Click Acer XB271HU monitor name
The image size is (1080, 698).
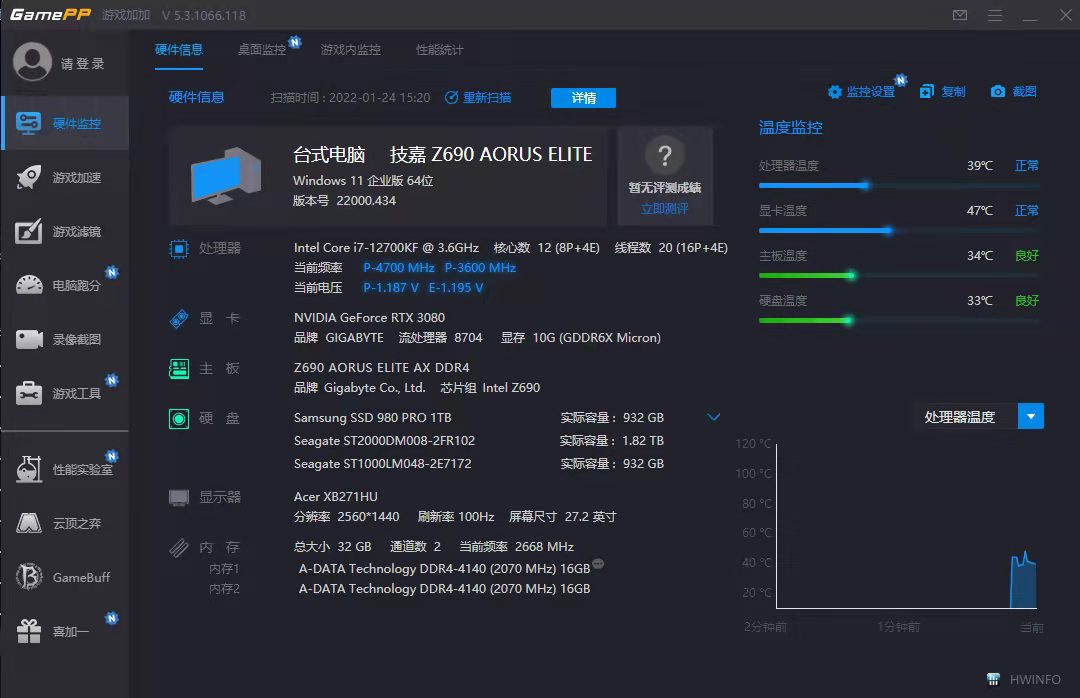(x=335, y=496)
